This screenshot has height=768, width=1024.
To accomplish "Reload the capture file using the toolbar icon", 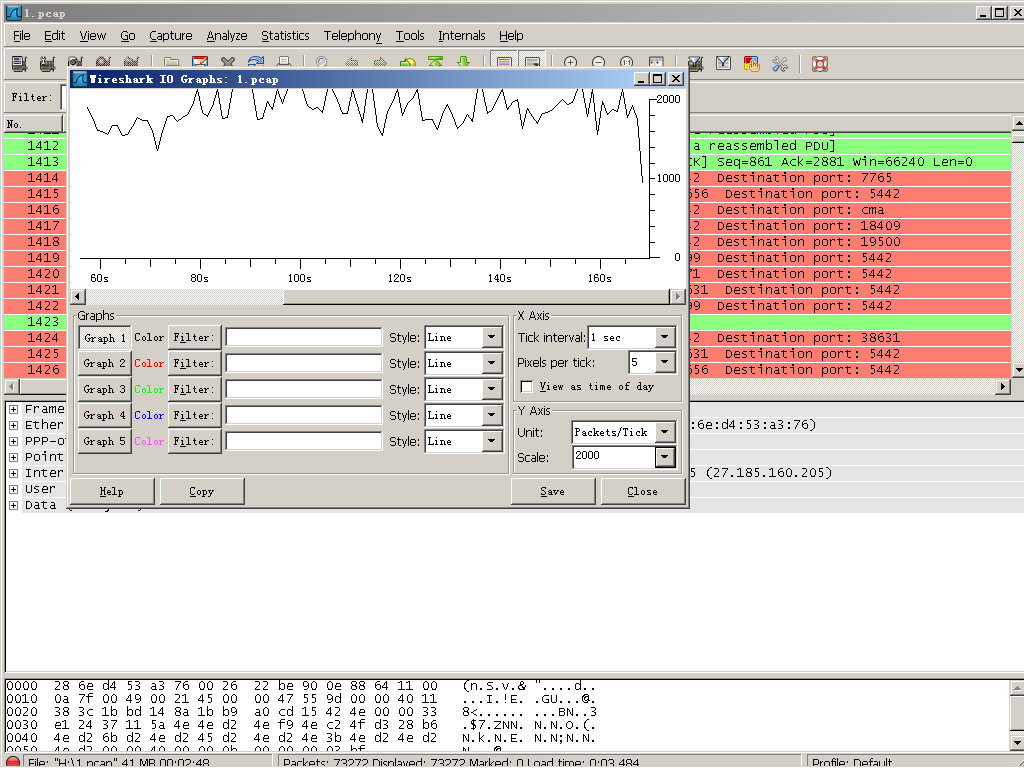I will click(x=255, y=63).
